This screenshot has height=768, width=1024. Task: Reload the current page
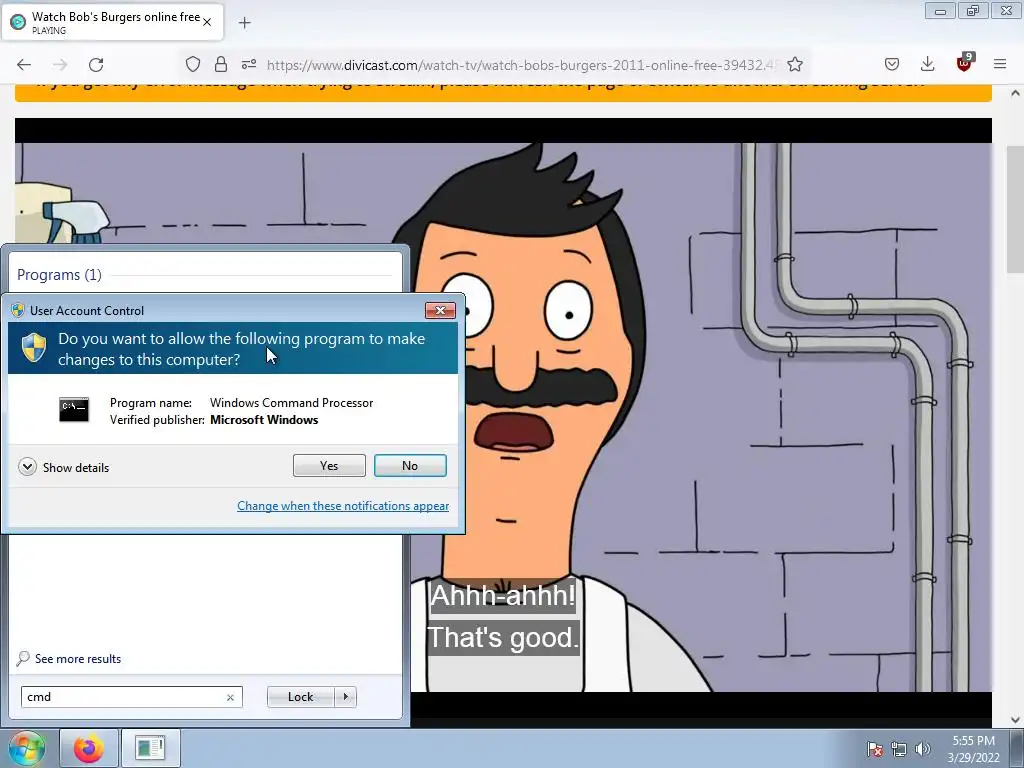[96, 65]
